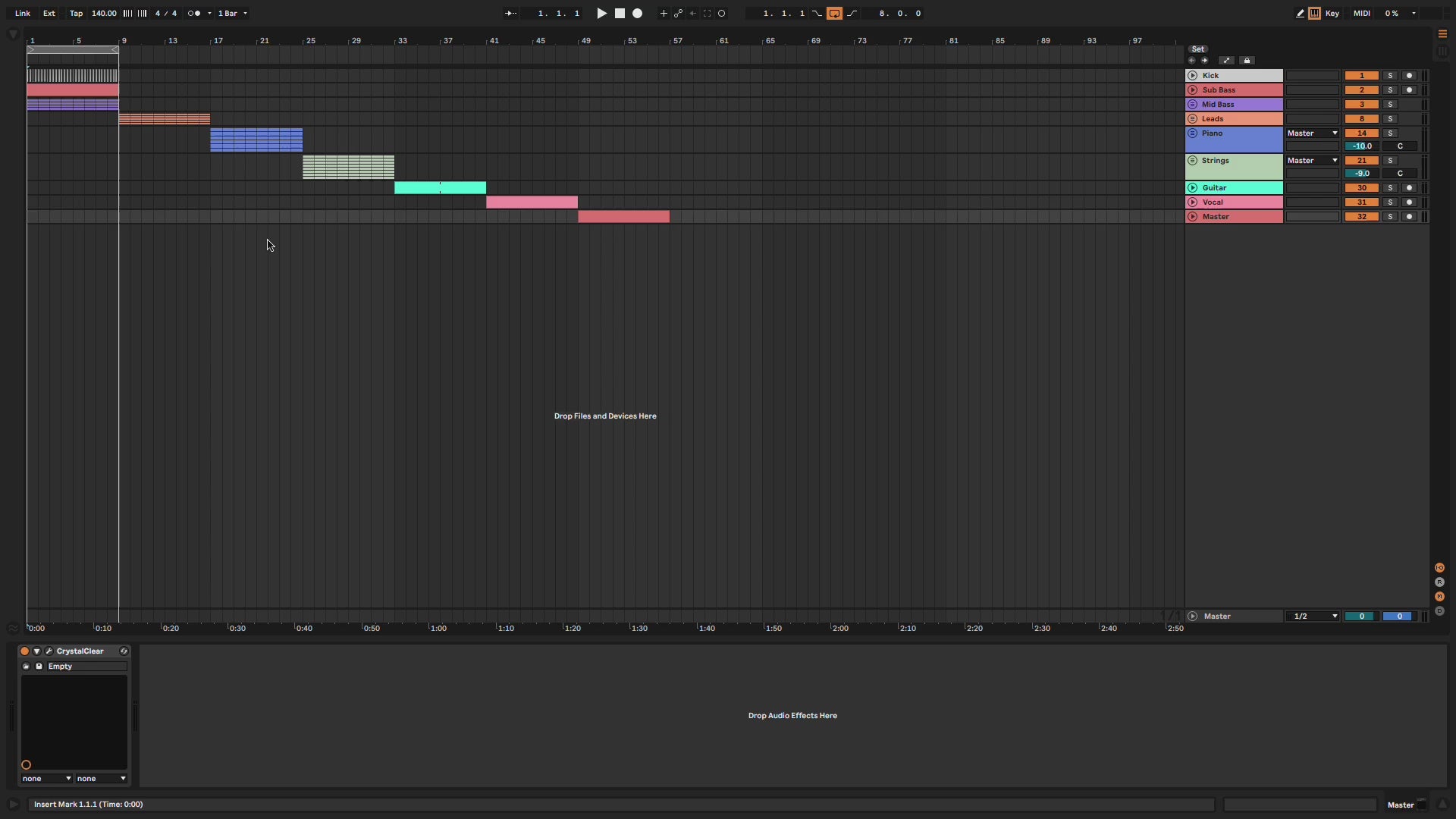Screen dimensions: 1456x819
Task: Click the Stop button in transport
Action: click(620, 14)
